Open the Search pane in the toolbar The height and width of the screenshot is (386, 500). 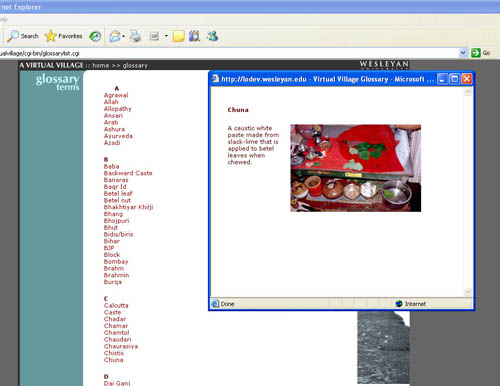pyautogui.click(x=22, y=36)
